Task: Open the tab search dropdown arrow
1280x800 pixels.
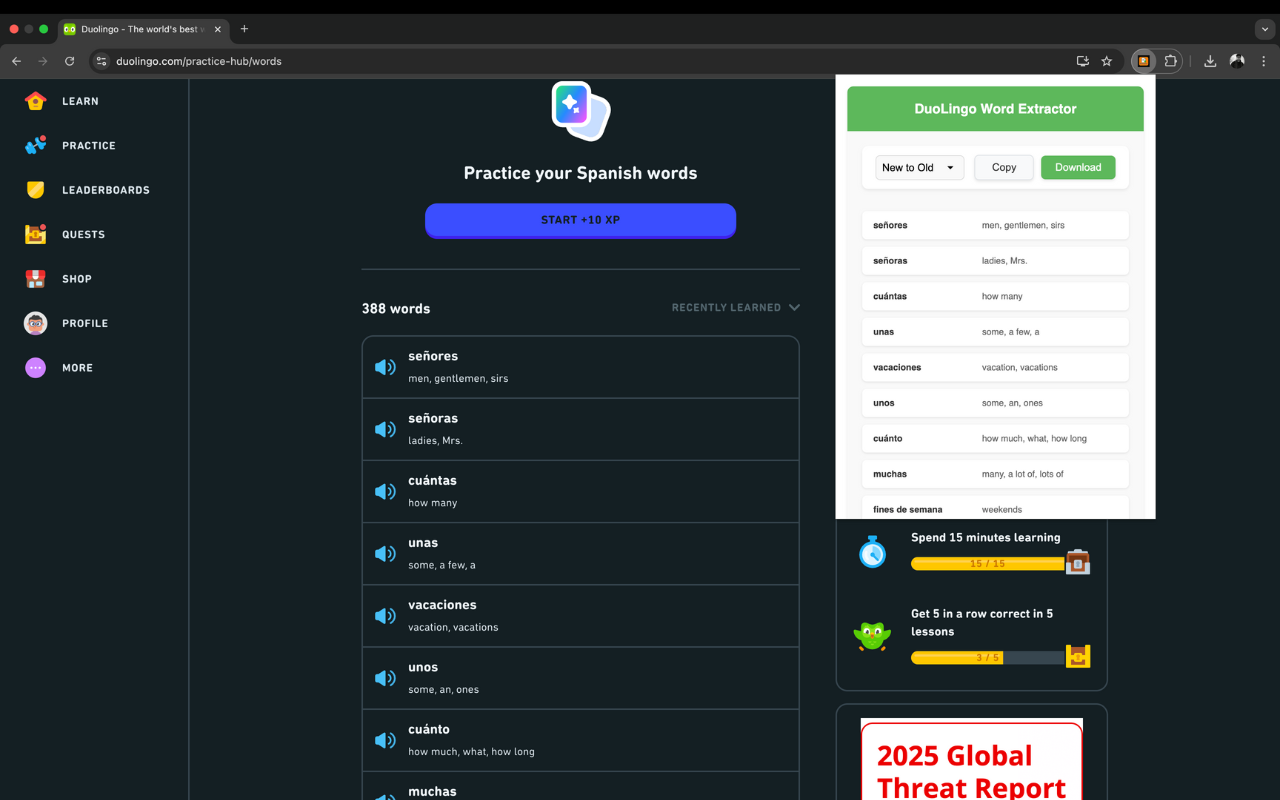Action: (x=1264, y=29)
